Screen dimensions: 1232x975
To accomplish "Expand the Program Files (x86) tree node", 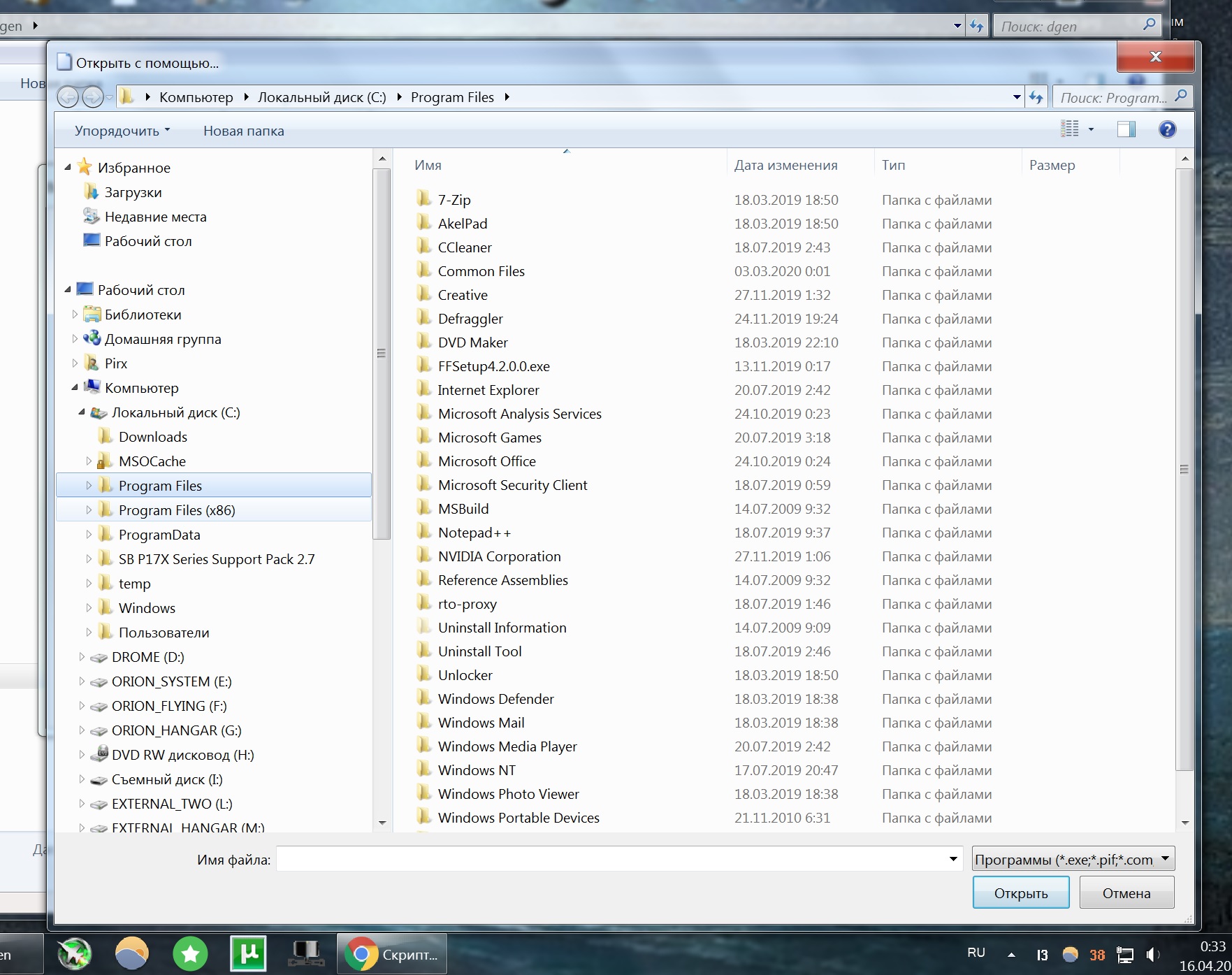I will [x=89, y=510].
